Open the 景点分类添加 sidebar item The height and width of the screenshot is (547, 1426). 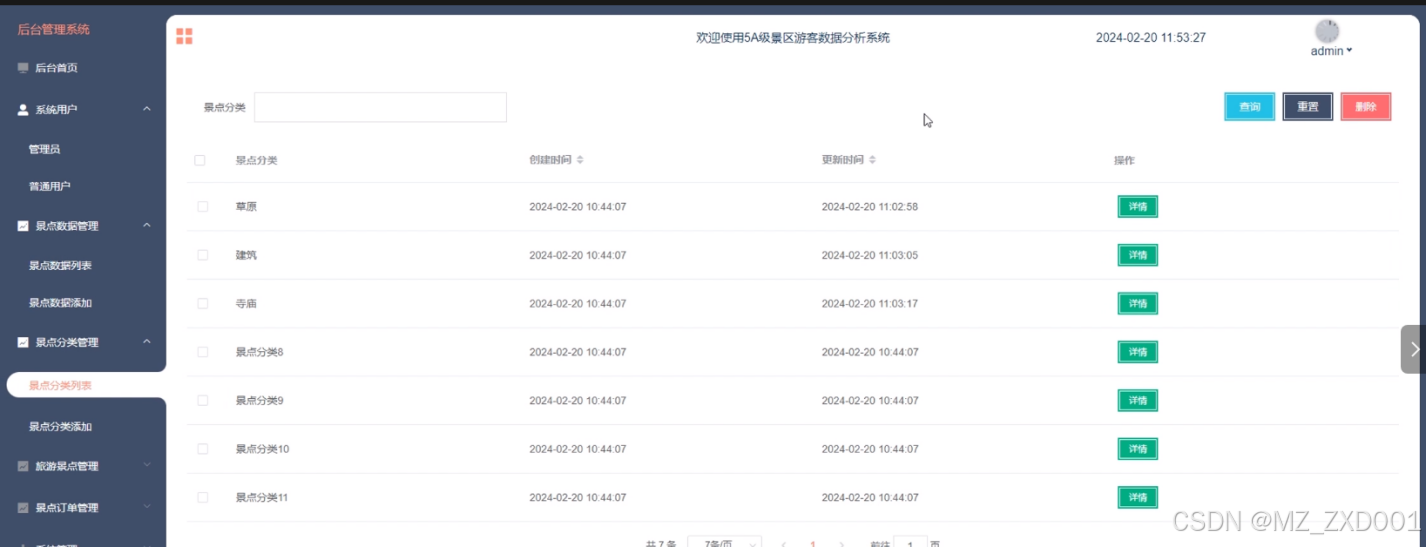(x=60, y=427)
